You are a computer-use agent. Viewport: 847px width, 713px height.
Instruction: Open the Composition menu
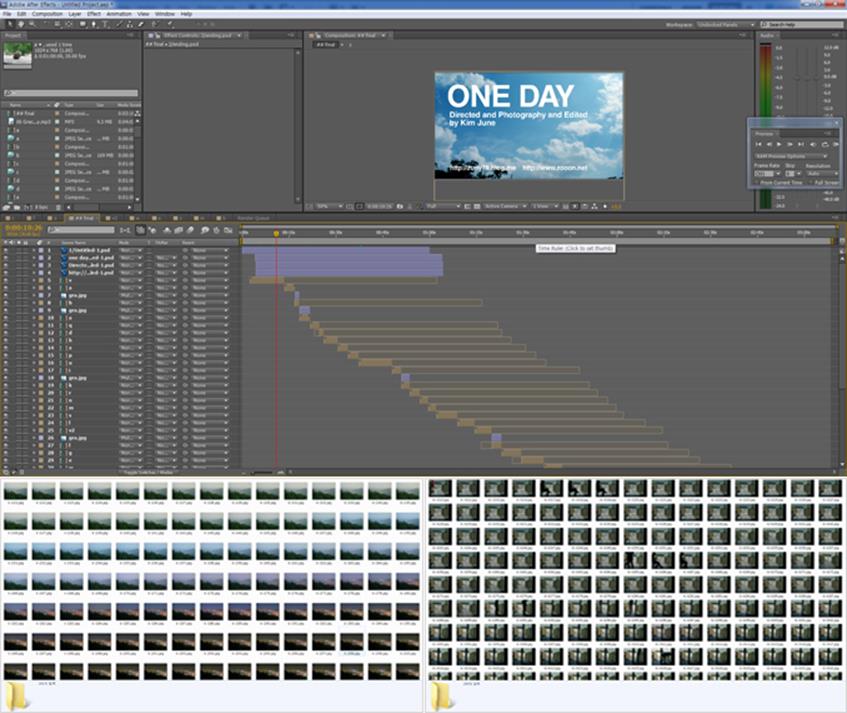pyautogui.click(x=48, y=14)
